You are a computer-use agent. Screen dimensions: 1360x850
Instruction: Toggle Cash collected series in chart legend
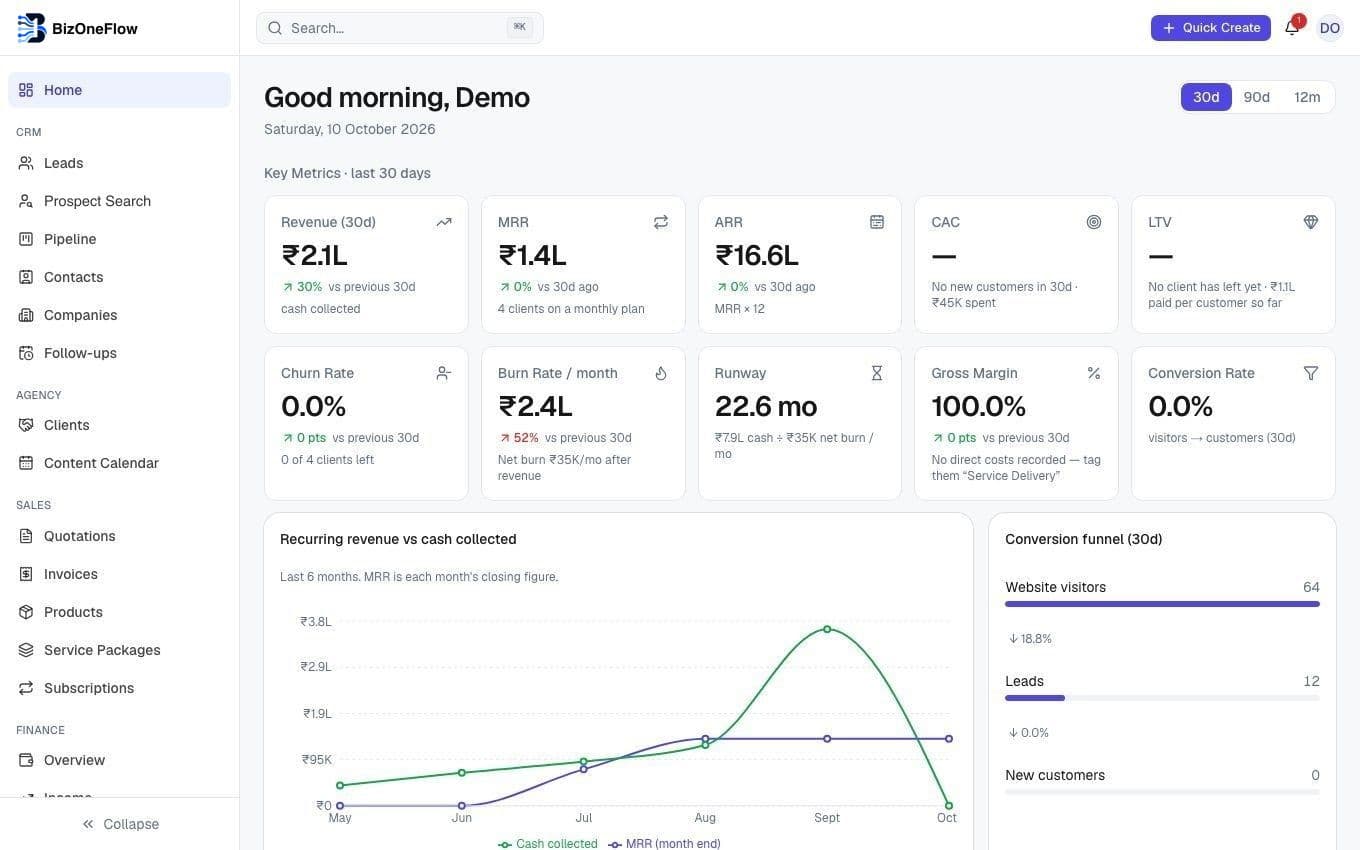pos(548,843)
